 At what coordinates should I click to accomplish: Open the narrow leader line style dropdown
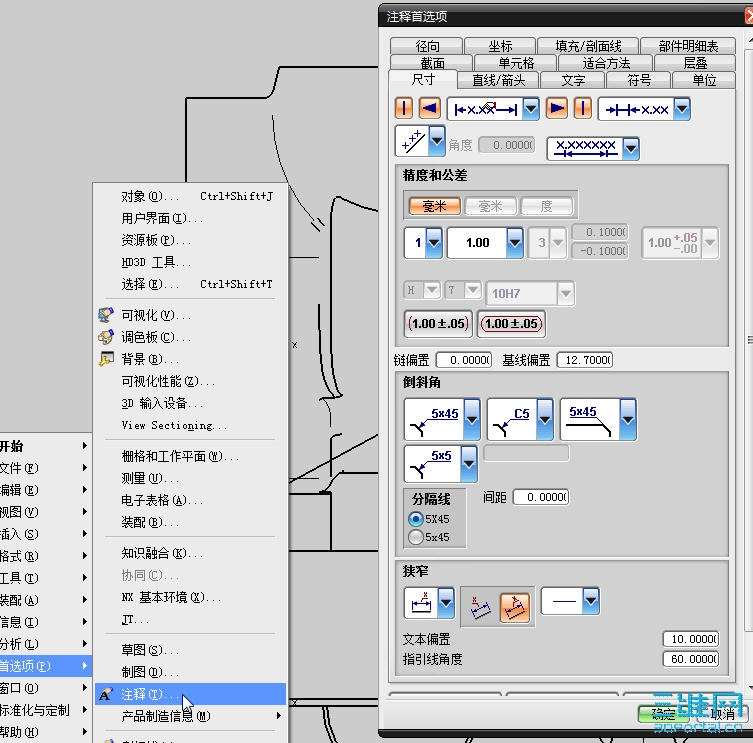[591, 600]
